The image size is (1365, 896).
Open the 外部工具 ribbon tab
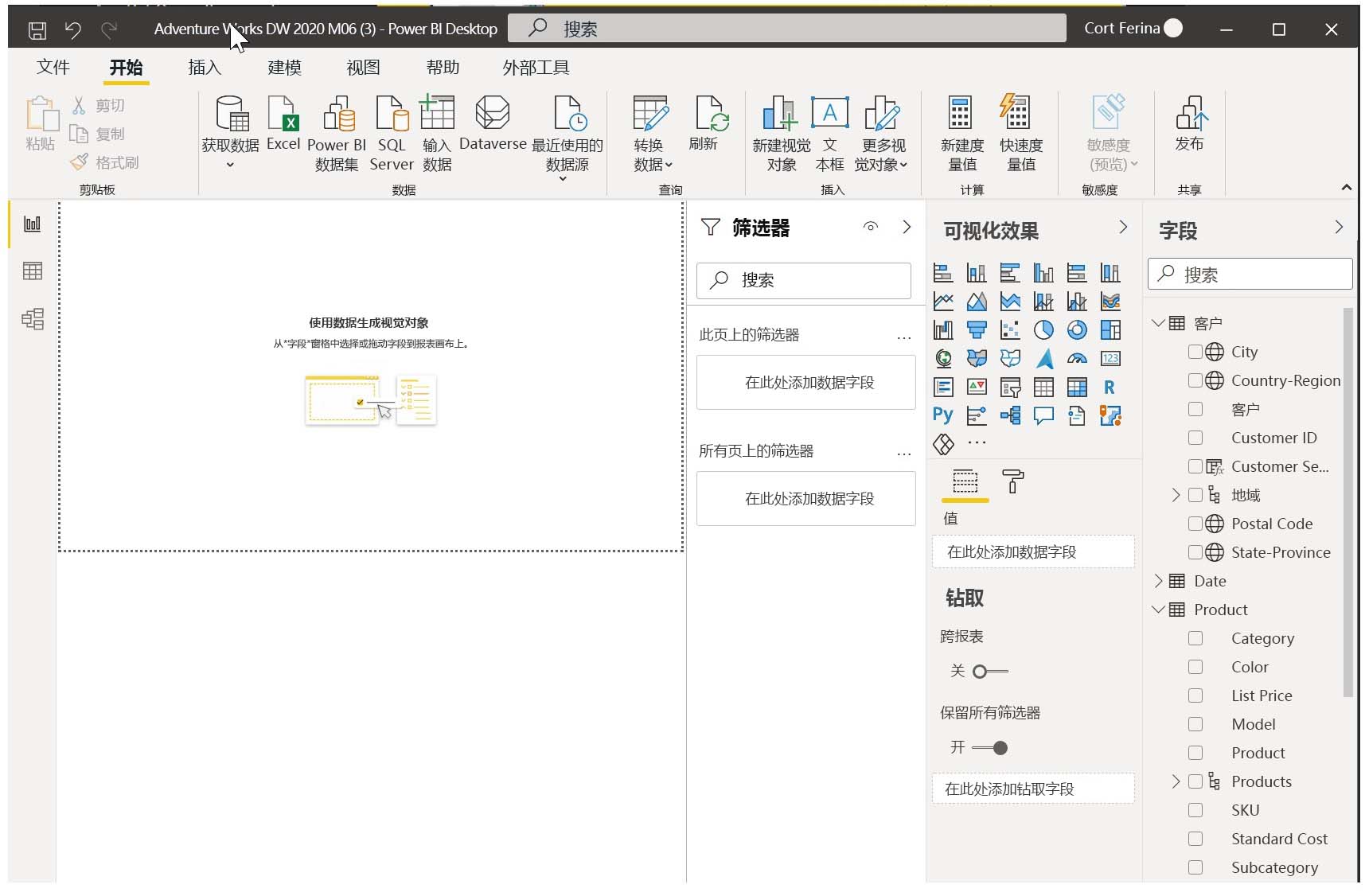point(536,67)
